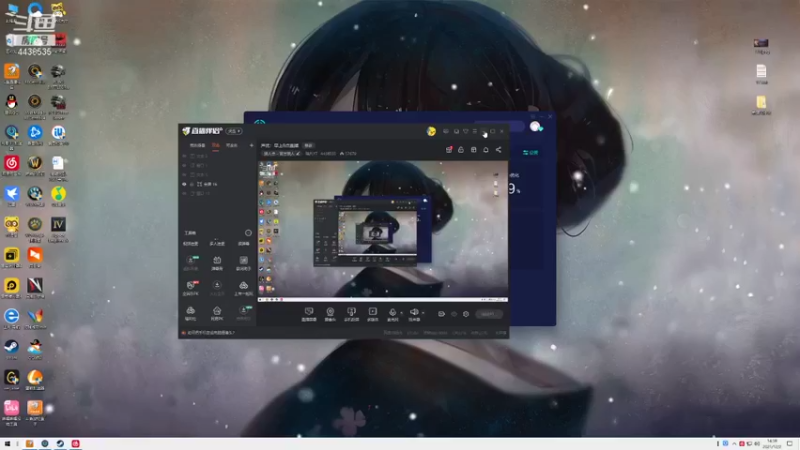Screen dimensions: 800x450
Task: Select the red highlighted scene tab
Action: click(x=216, y=145)
